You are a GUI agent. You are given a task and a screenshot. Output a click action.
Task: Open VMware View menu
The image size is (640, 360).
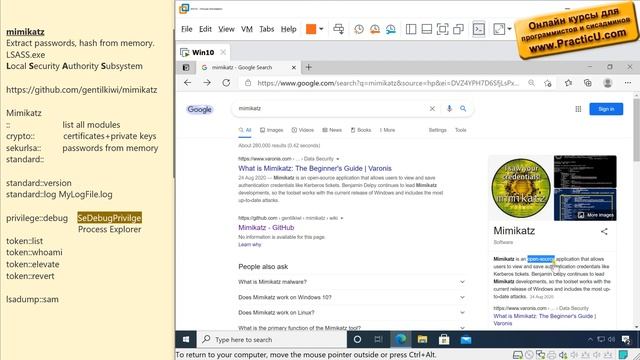point(226,29)
